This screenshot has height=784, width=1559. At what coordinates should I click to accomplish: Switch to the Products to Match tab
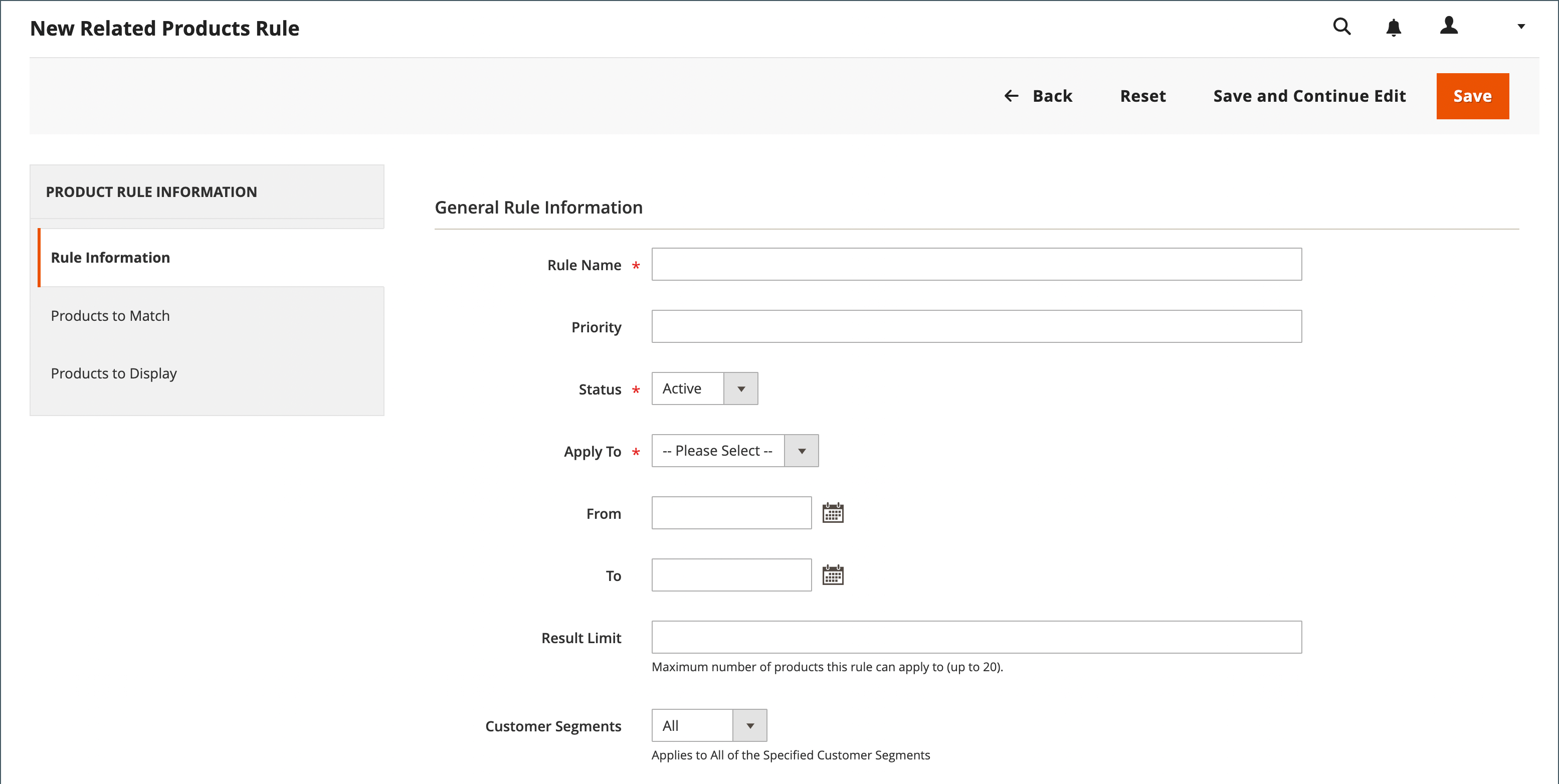pyautogui.click(x=110, y=316)
